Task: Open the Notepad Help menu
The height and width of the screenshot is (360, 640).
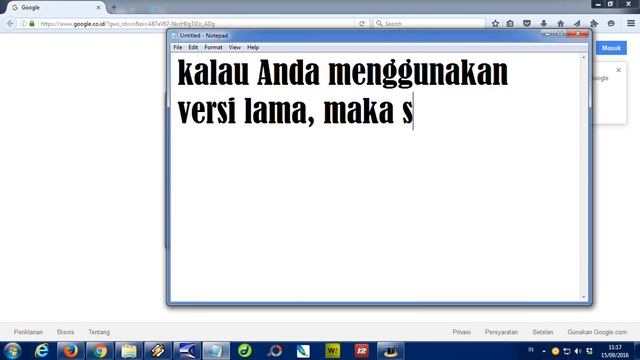Action: [x=253, y=47]
